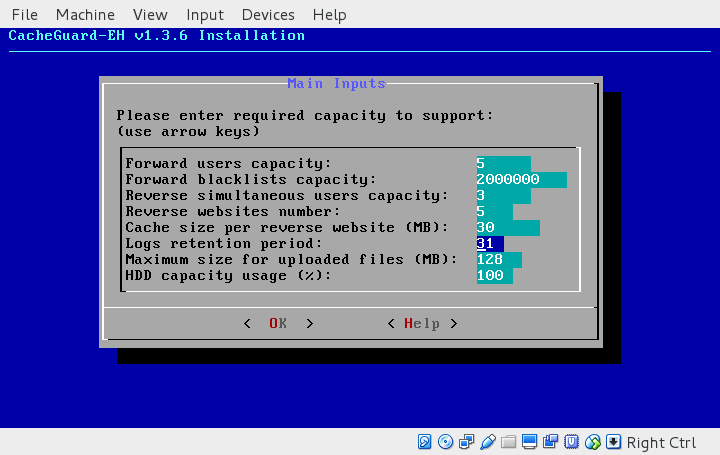Click the shared folders status icon

(x=509, y=442)
